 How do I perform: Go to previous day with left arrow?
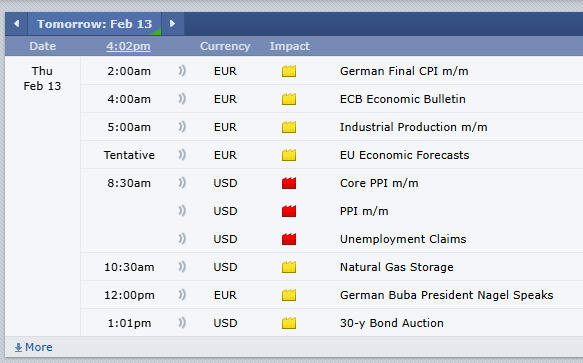coord(16,24)
